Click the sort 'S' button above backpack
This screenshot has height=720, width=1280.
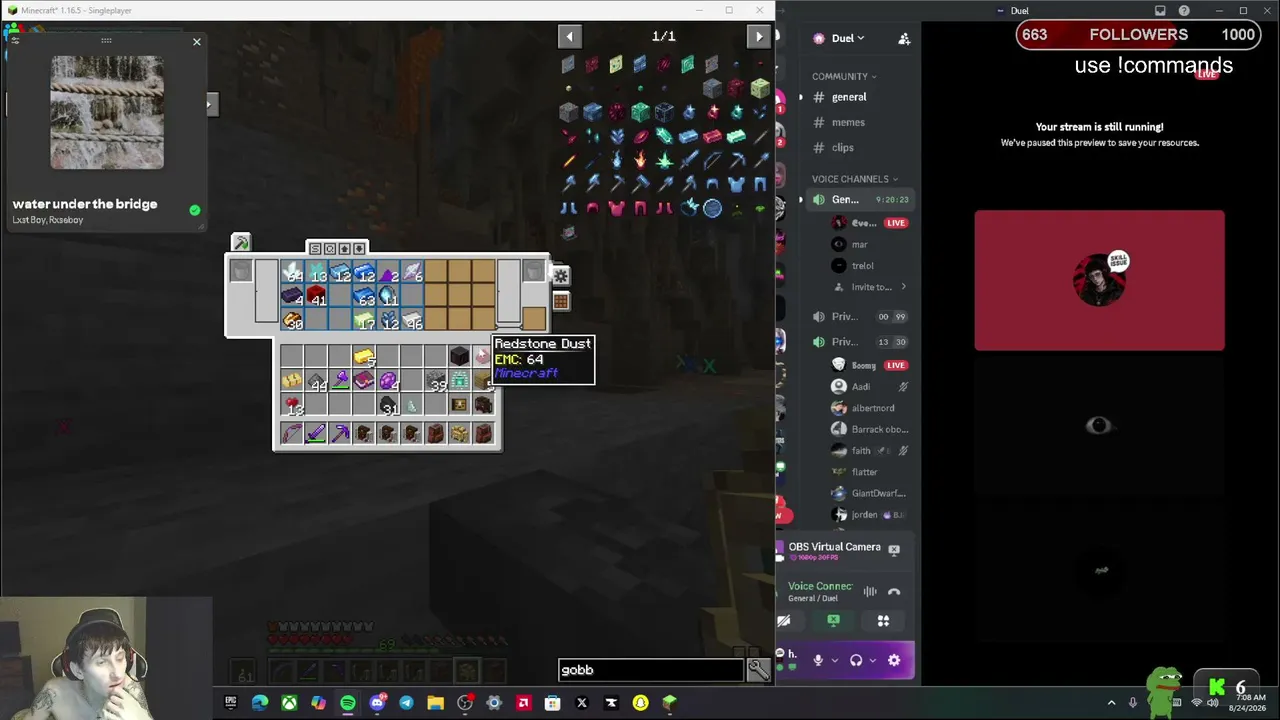tap(315, 248)
